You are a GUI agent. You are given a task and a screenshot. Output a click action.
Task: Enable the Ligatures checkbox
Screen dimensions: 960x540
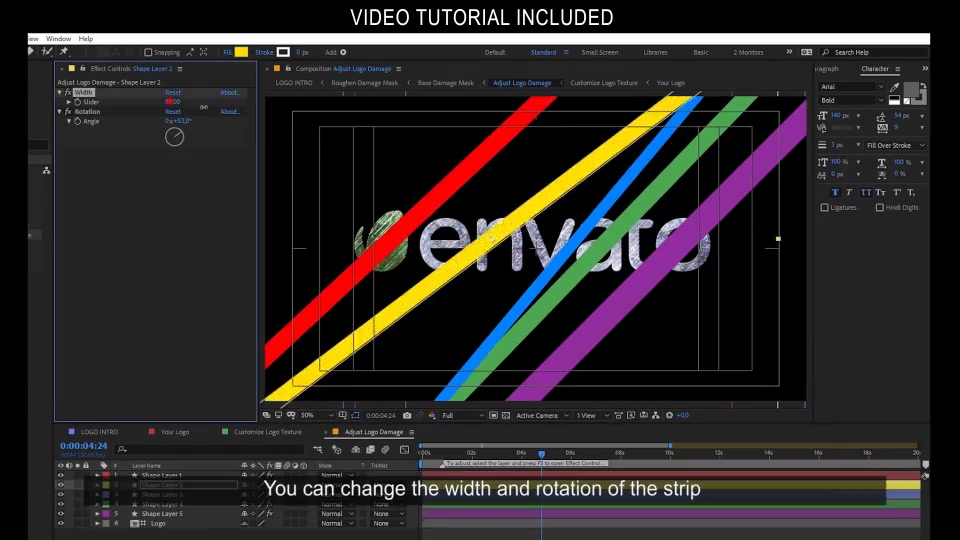coord(825,208)
